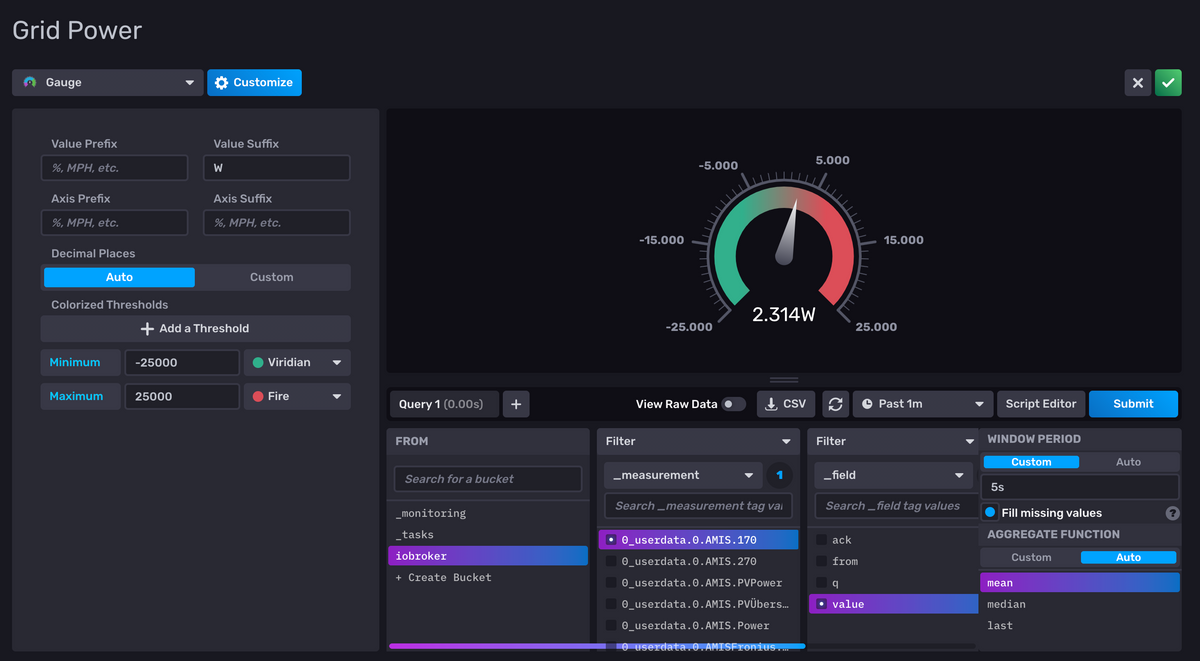This screenshot has height=661, width=1200.
Task: Toggle Fill missing values option
Action: 991,513
